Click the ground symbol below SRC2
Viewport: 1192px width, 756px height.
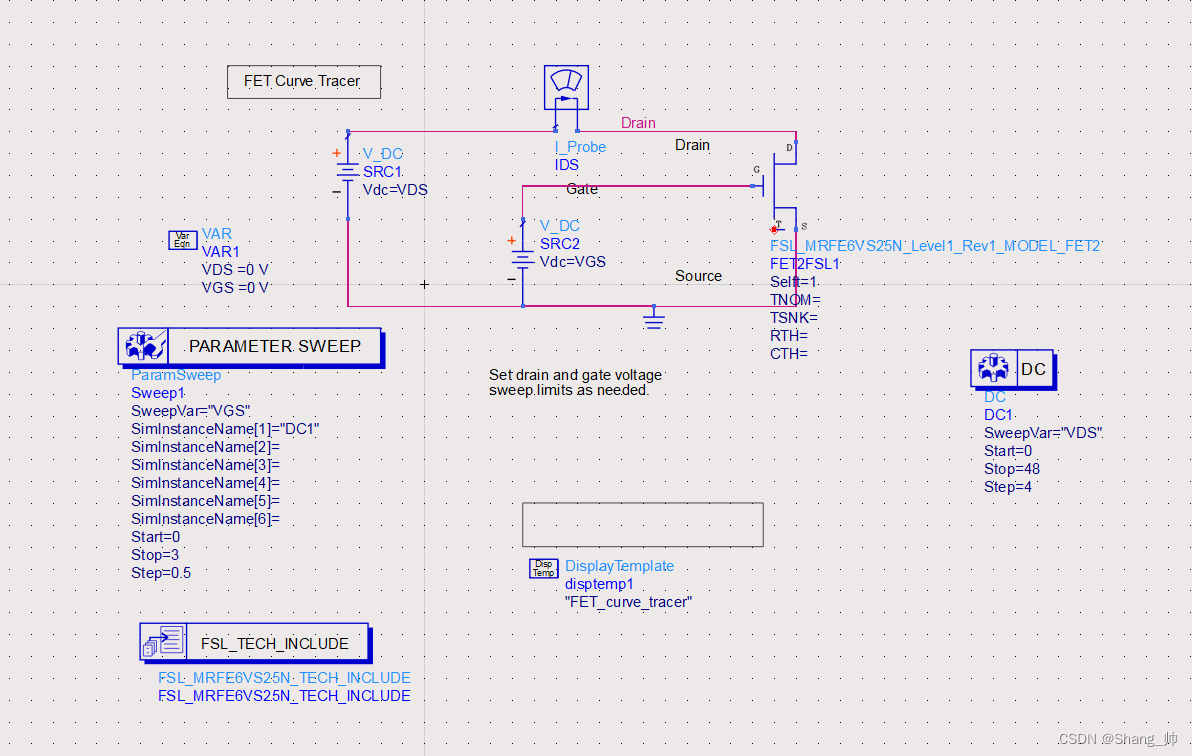(654, 318)
